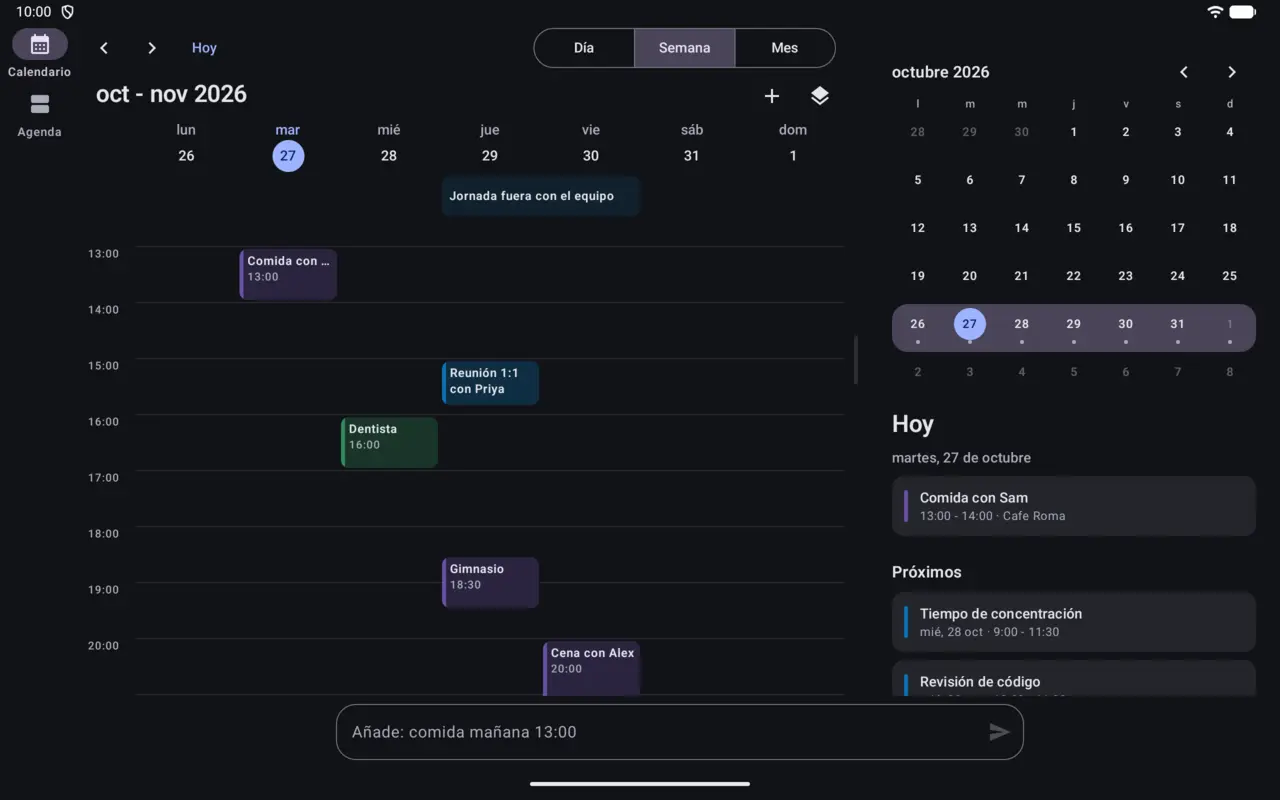This screenshot has height=800, width=1280.
Task: Click the plus icon to add event
Action: 772,96
